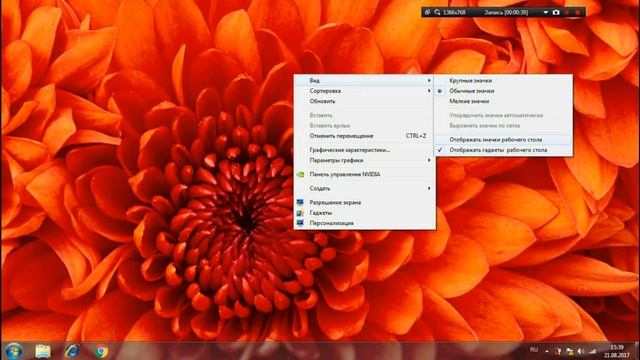Open the recorder bar dropdown arrow

[x=546, y=13]
